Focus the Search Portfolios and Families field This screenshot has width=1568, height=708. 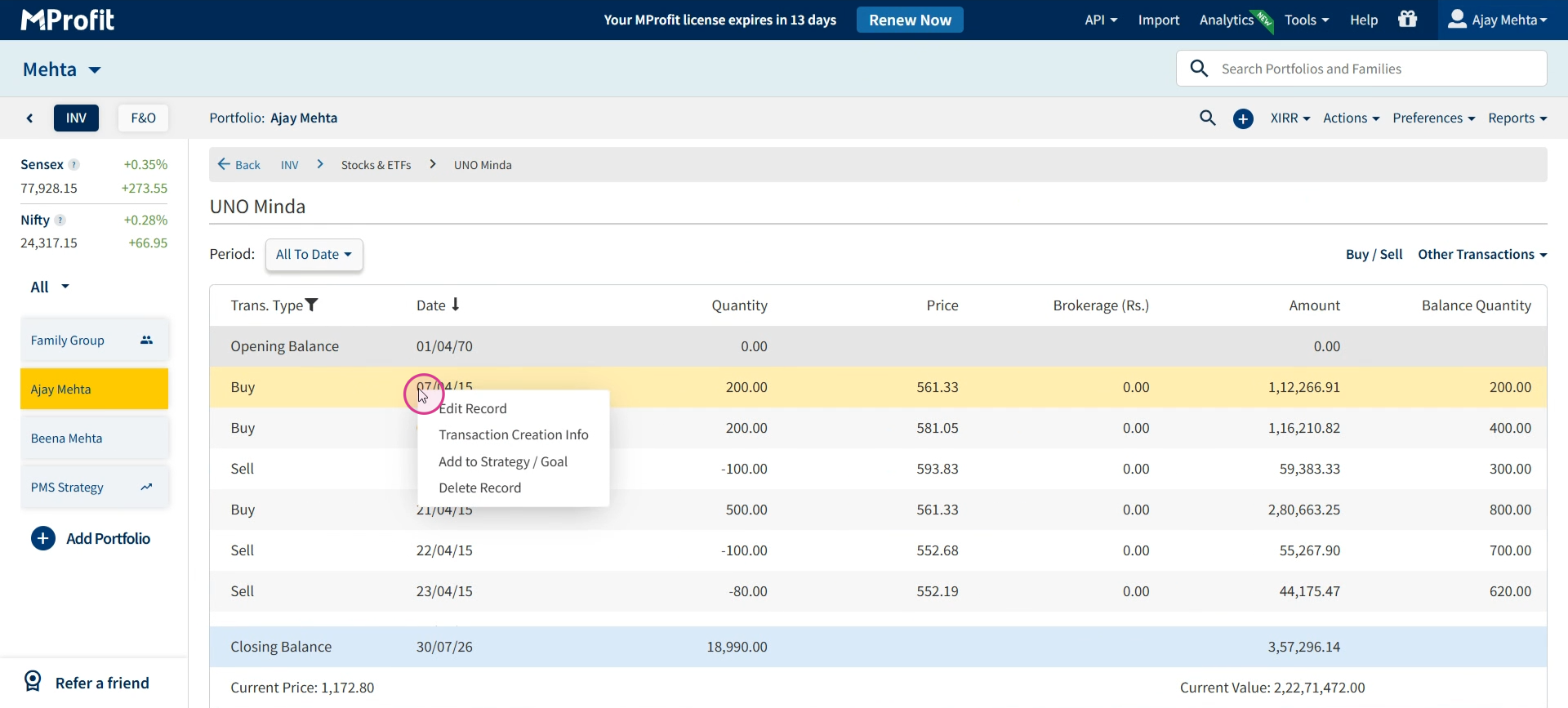pyautogui.click(x=1362, y=69)
